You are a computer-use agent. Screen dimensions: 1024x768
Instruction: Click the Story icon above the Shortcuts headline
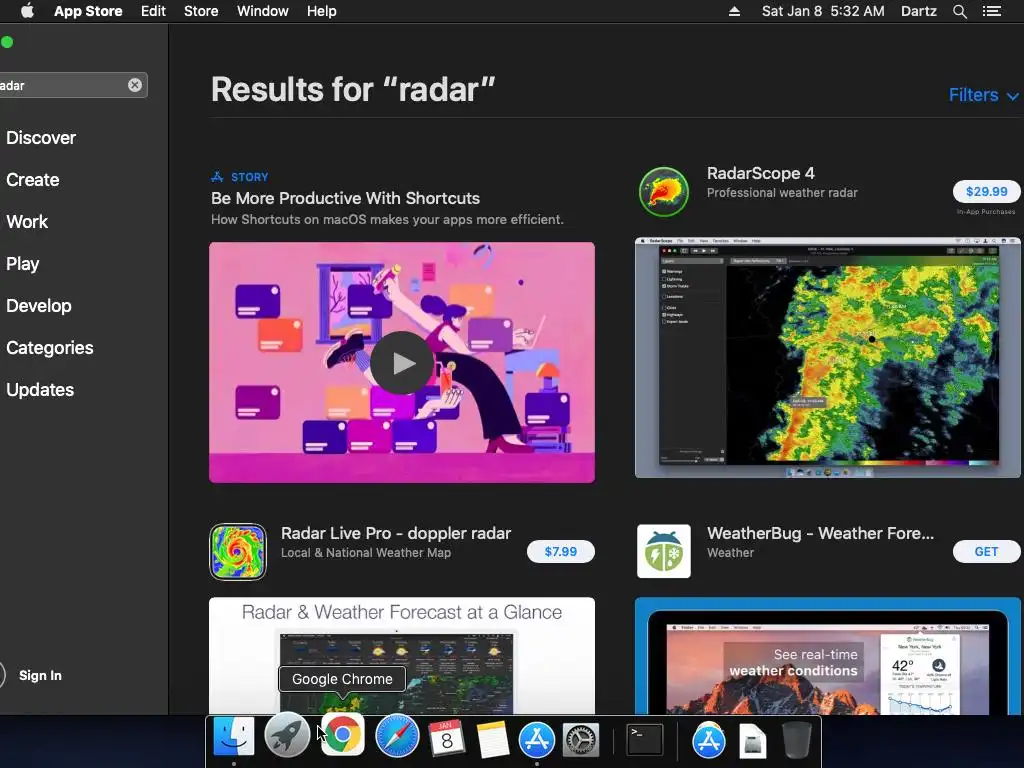click(x=217, y=177)
